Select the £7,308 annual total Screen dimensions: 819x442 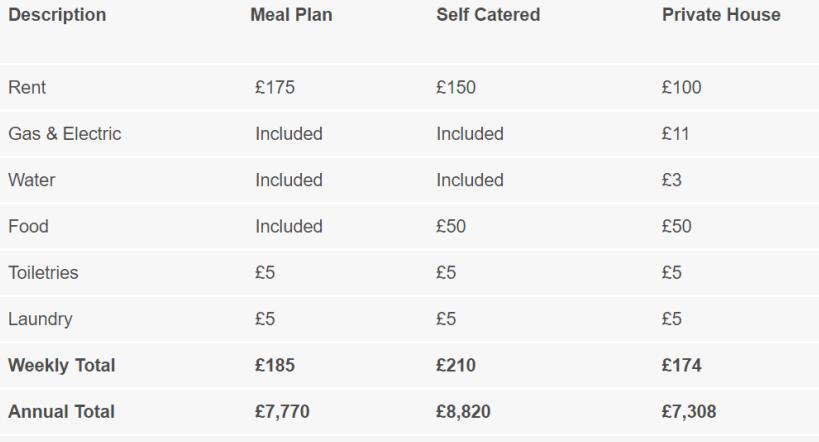(687, 411)
